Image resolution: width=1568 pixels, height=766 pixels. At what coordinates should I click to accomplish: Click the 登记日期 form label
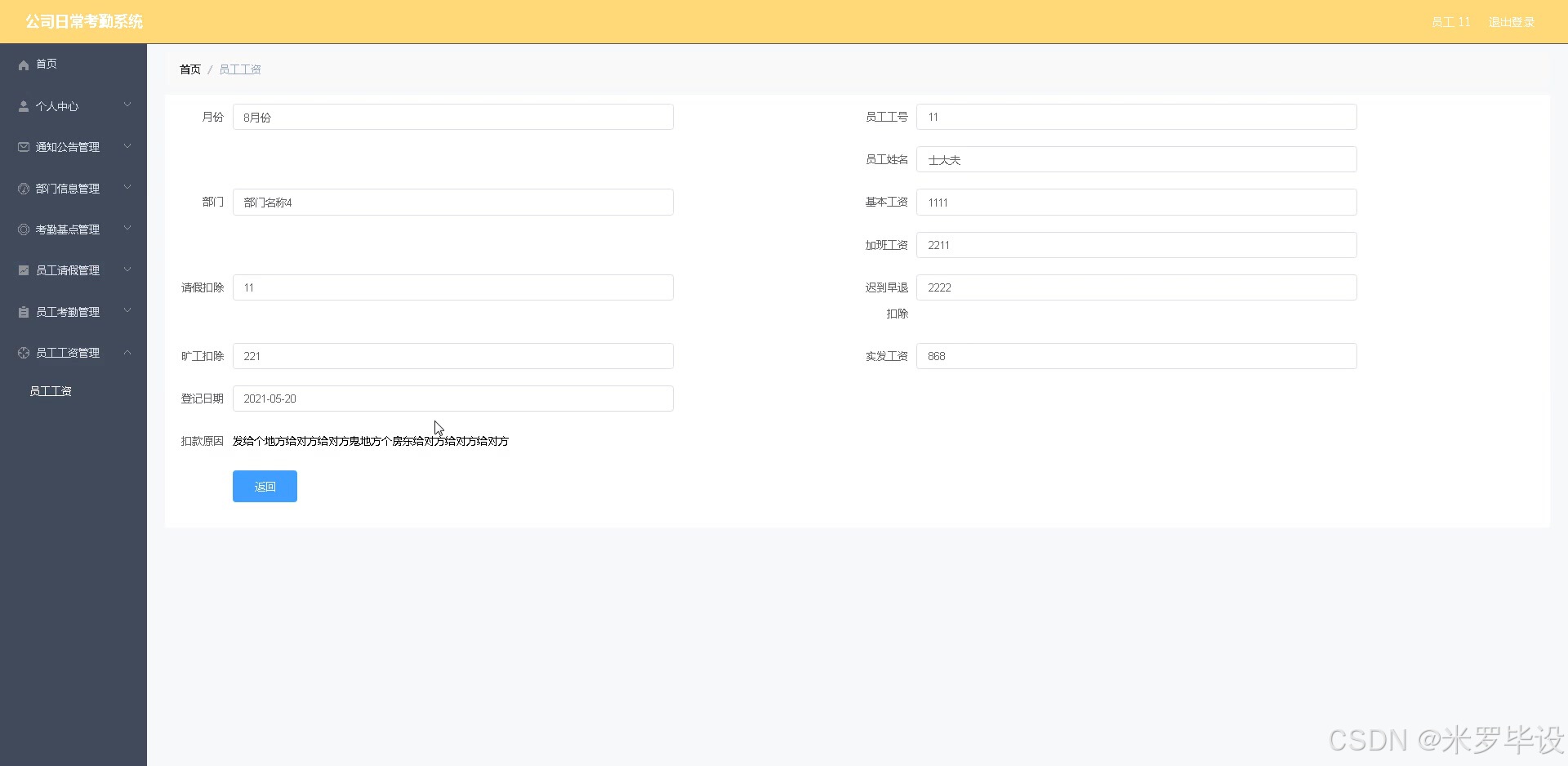(203, 399)
